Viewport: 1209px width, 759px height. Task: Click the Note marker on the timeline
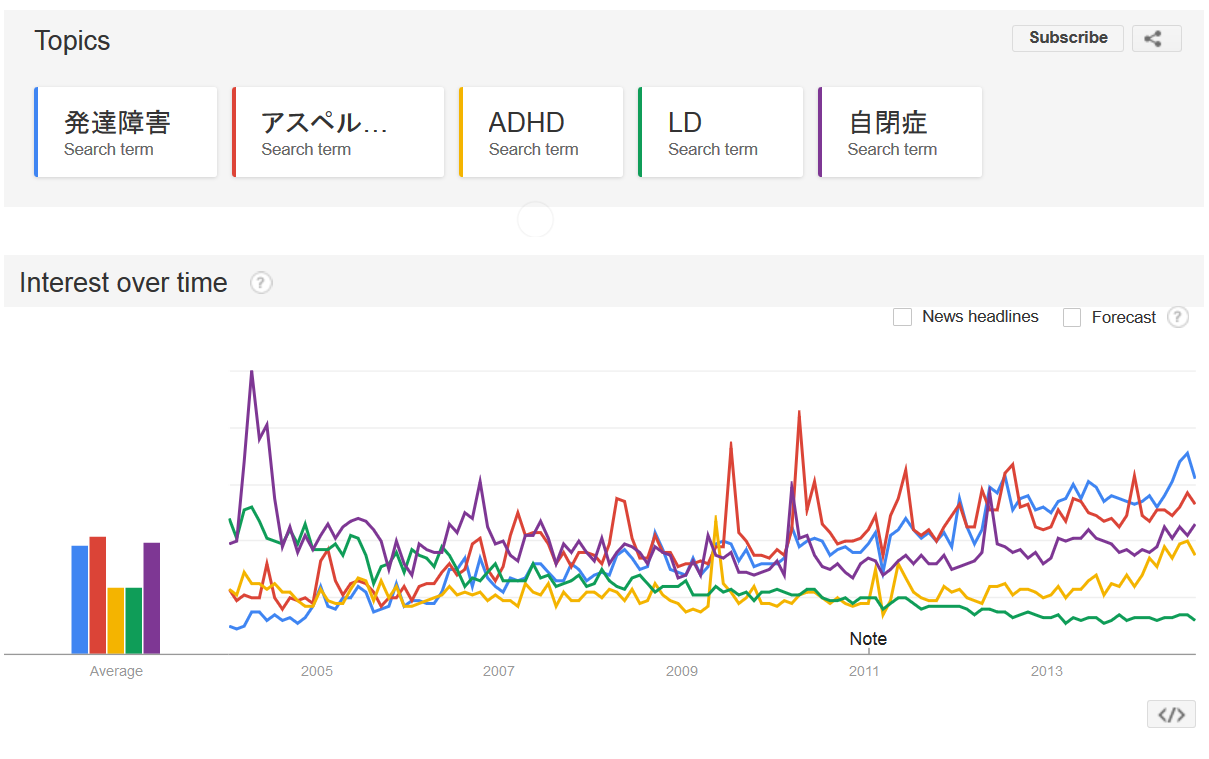867,638
